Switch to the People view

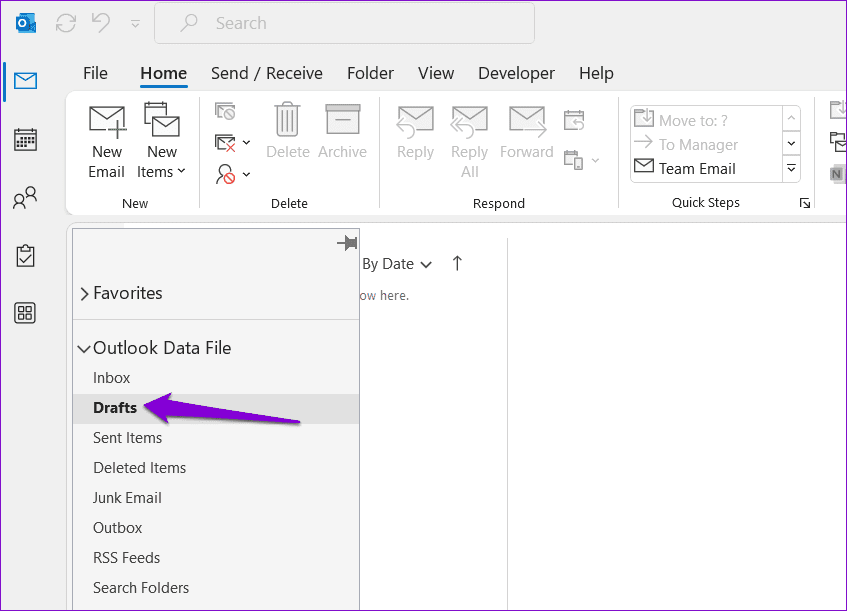24,197
